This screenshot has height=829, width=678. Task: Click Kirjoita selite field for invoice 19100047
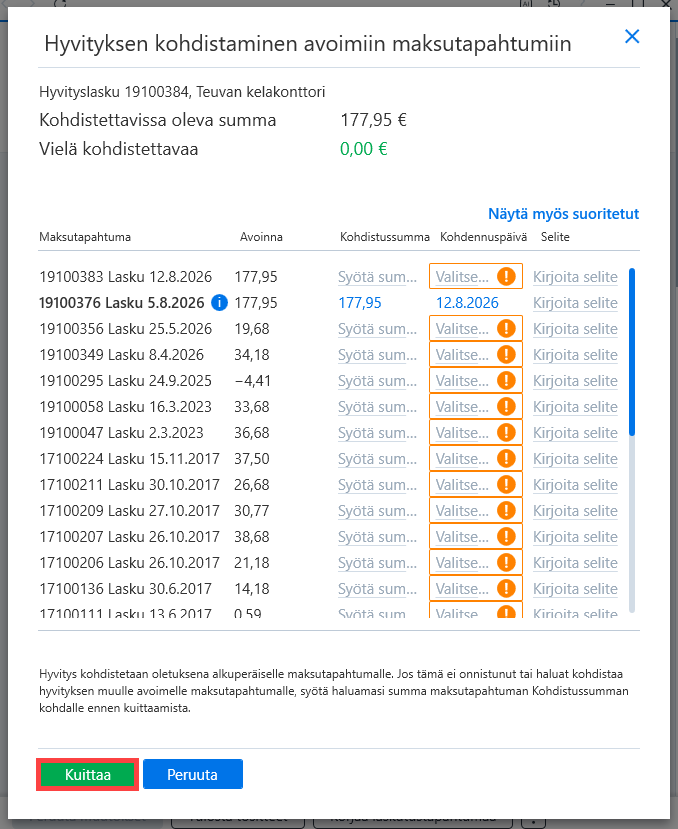[x=575, y=432]
